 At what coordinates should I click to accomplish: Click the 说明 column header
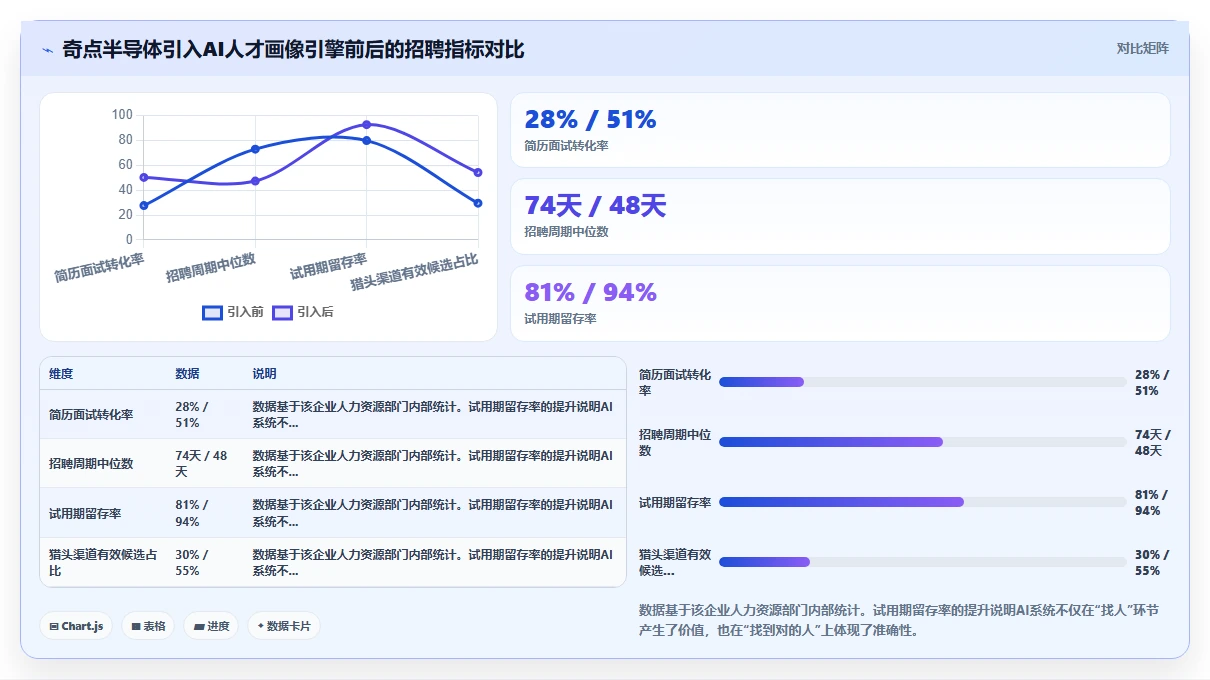coord(264,374)
